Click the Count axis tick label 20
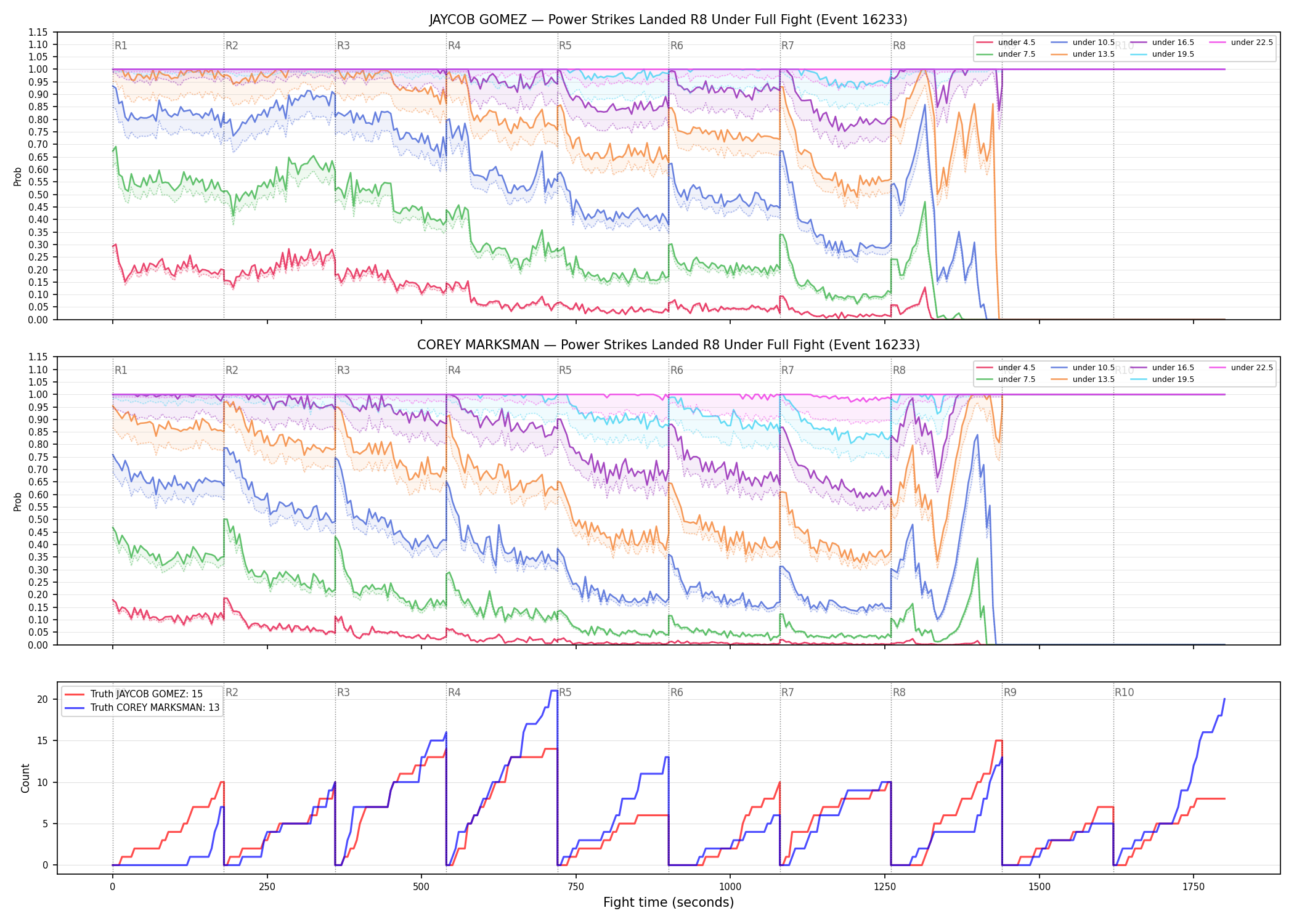 43,699
